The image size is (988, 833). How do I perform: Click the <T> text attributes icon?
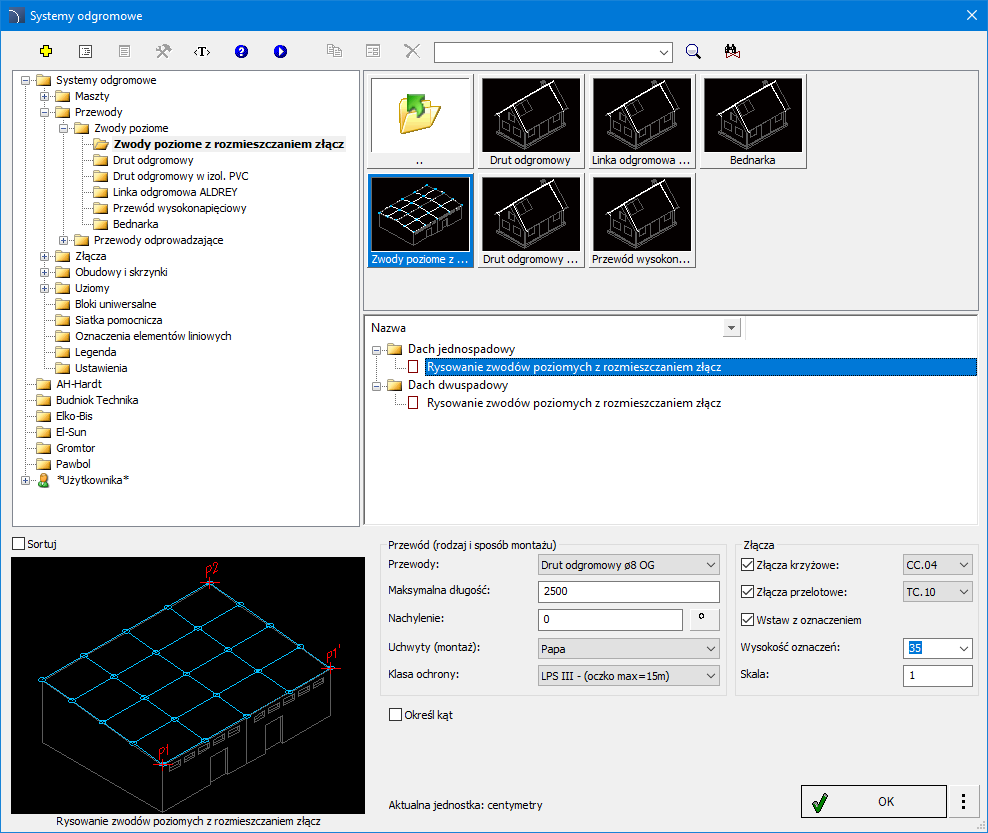[x=202, y=51]
